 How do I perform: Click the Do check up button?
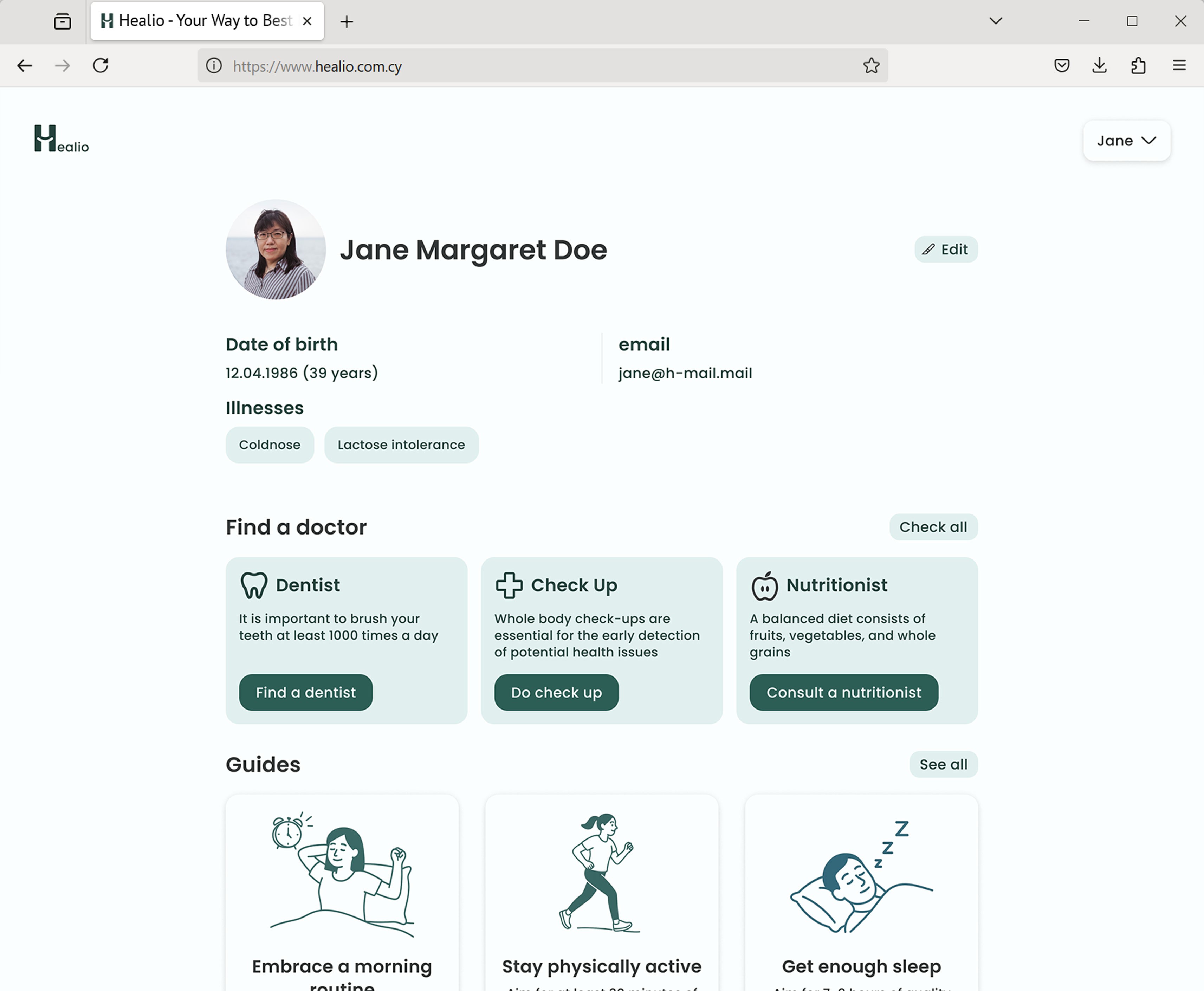tap(556, 692)
